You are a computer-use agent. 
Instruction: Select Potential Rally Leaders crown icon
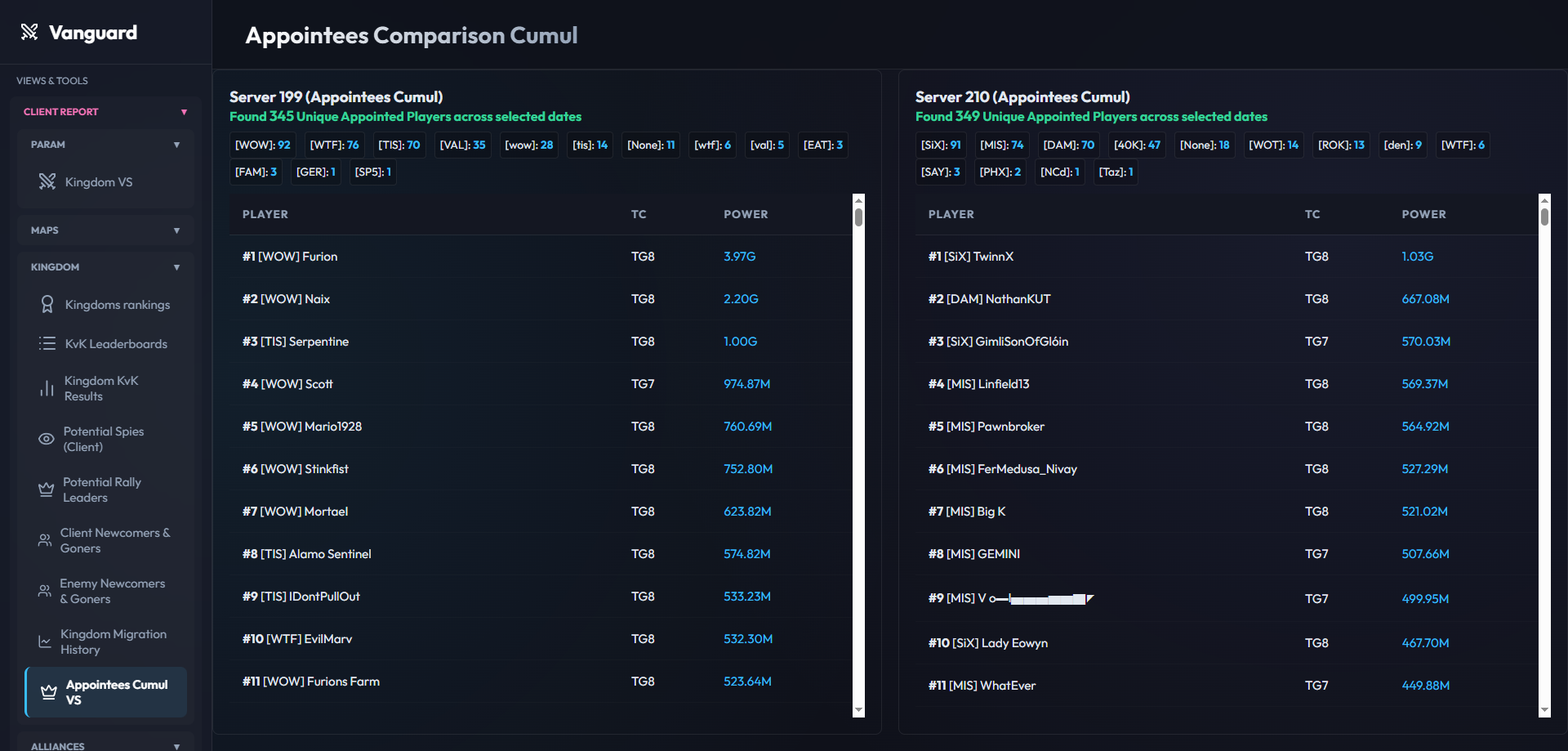point(47,489)
